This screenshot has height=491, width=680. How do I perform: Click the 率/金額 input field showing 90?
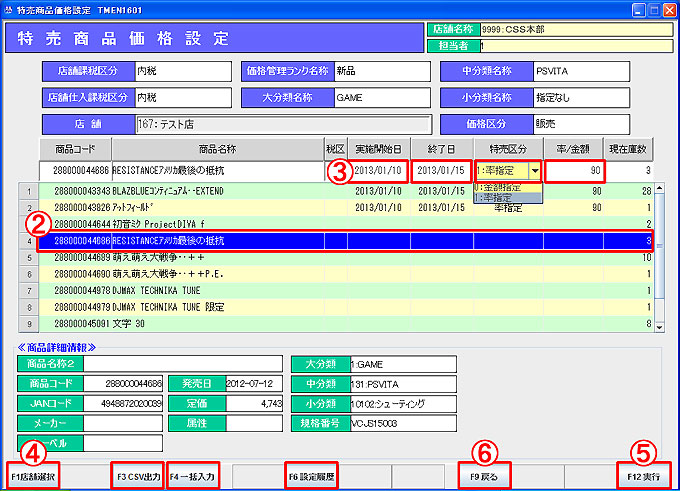pyautogui.click(x=574, y=171)
